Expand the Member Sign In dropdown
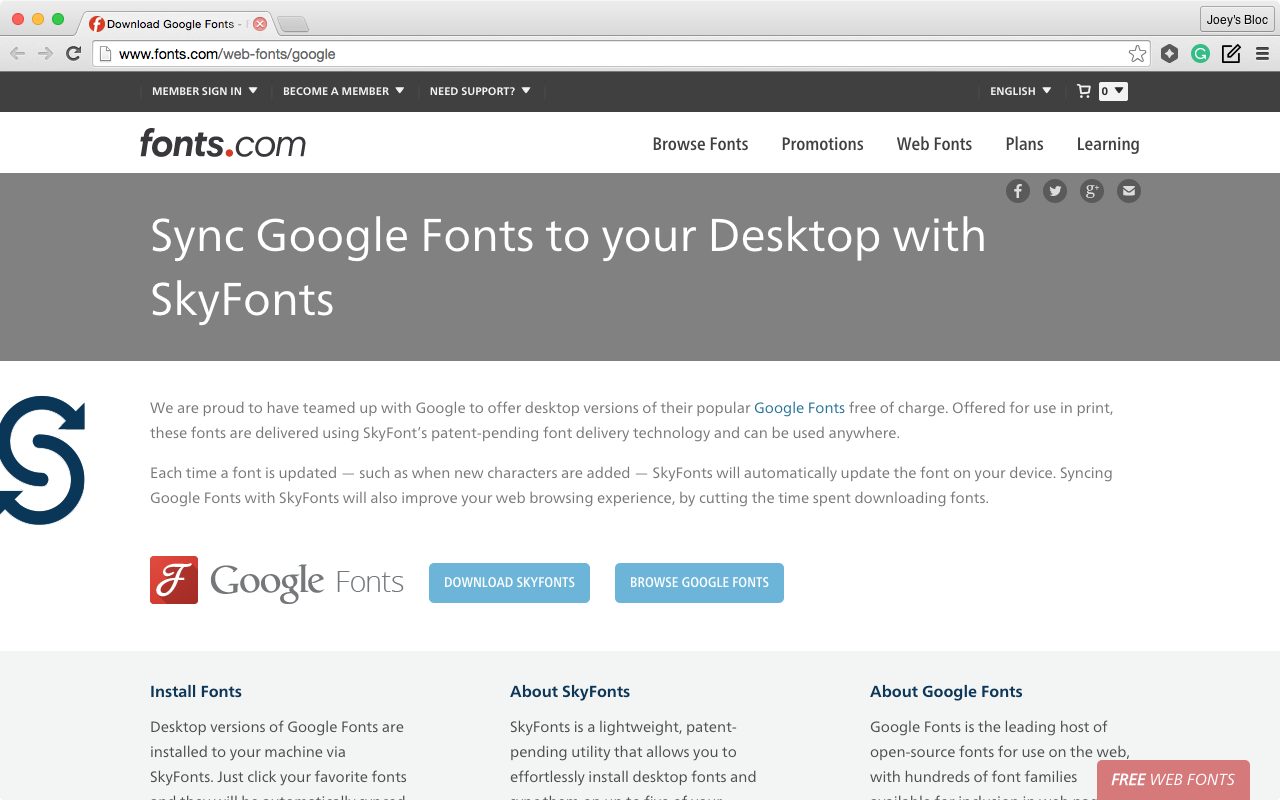Image resolution: width=1280 pixels, height=800 pixels. tap(204, 91)
